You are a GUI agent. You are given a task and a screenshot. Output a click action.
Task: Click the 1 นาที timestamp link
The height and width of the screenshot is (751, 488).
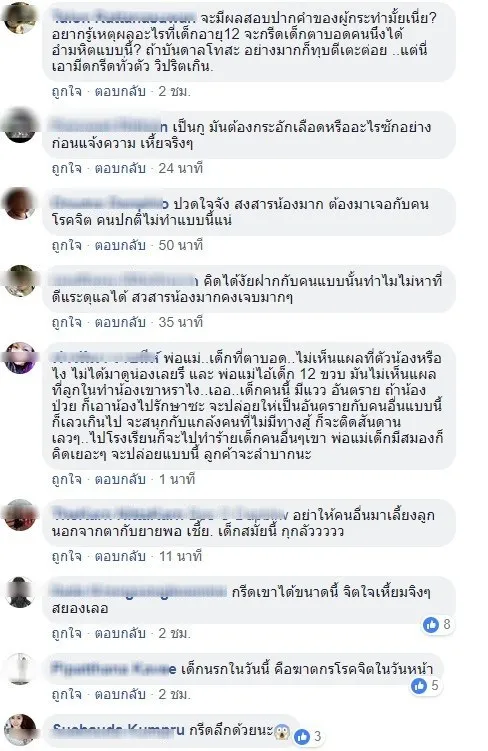(x=177, y=479)
